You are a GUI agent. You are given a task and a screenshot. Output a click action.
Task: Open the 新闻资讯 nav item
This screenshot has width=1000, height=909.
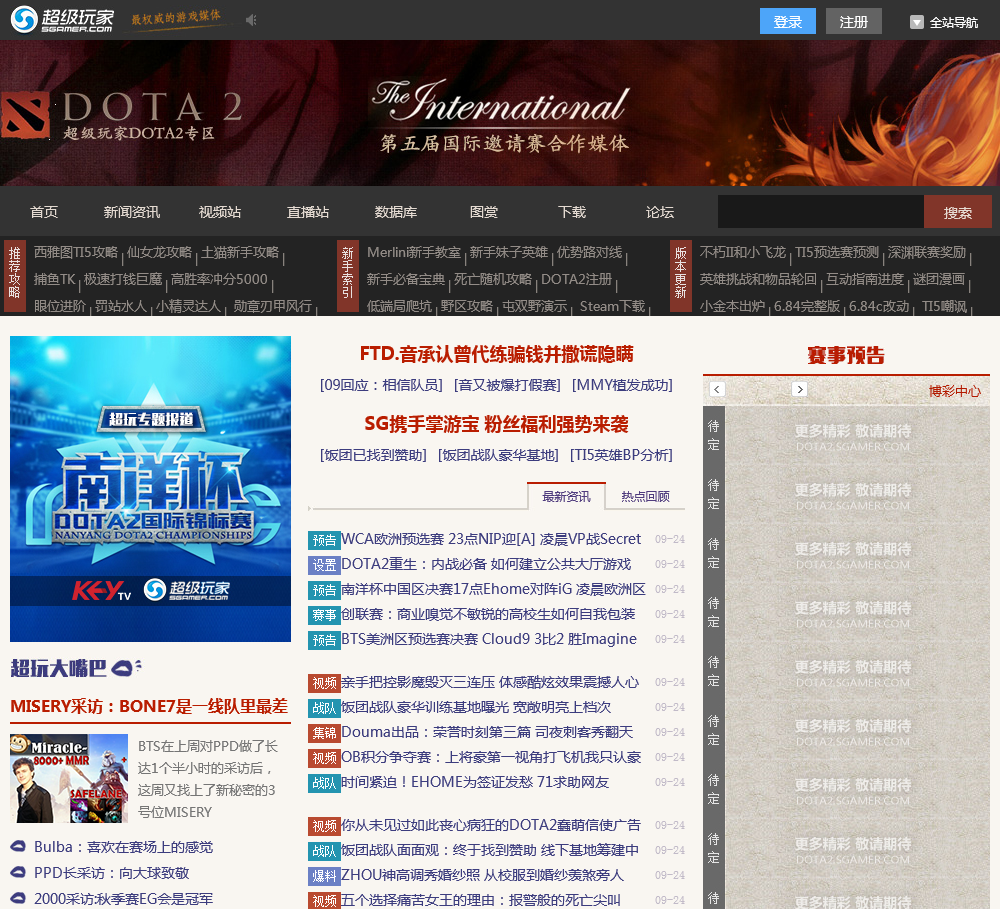tap(132, 212)
